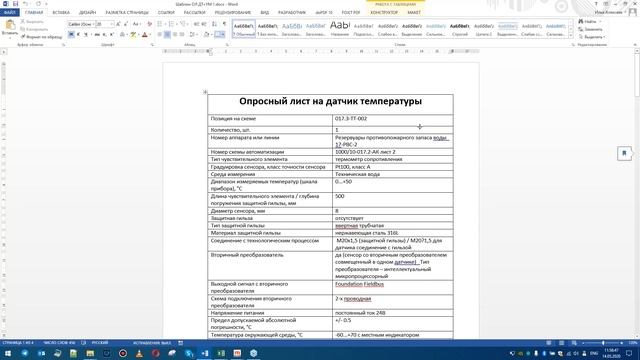Switch to the ССЫЛКИ ribbon tab
The image size is (640, 360).
pos(166,13)
